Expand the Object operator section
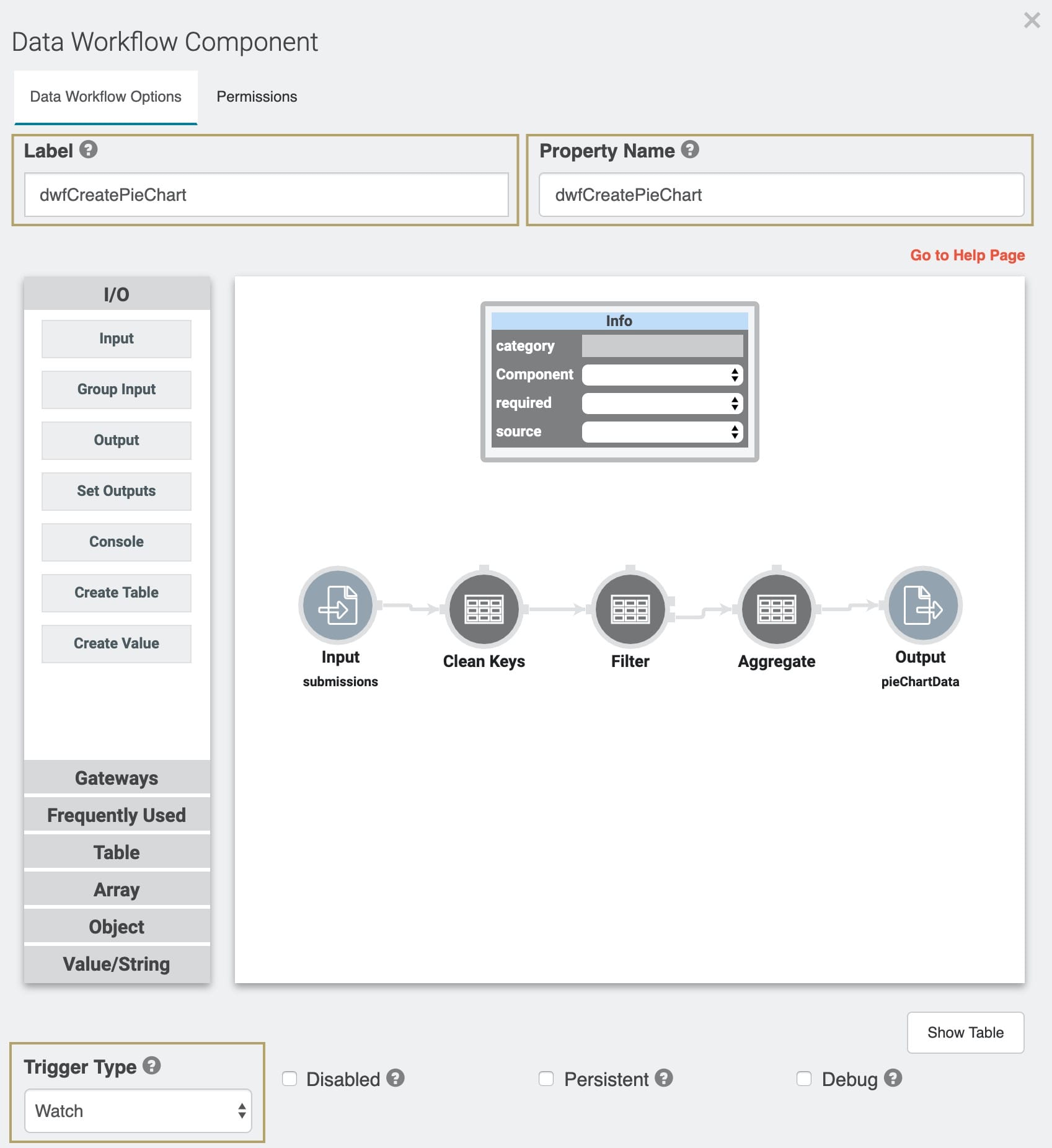Viewport: 1052px width, 1148px height. (117, 927)
